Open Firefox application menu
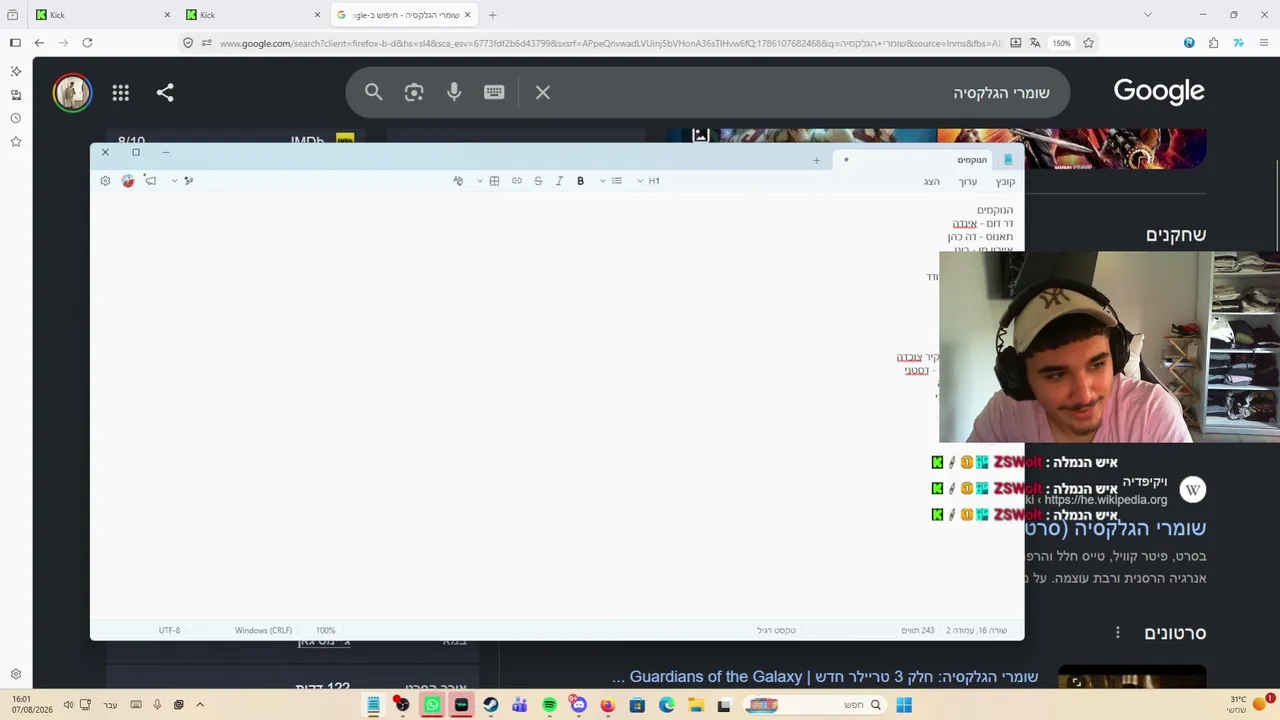 (1265, 43)
